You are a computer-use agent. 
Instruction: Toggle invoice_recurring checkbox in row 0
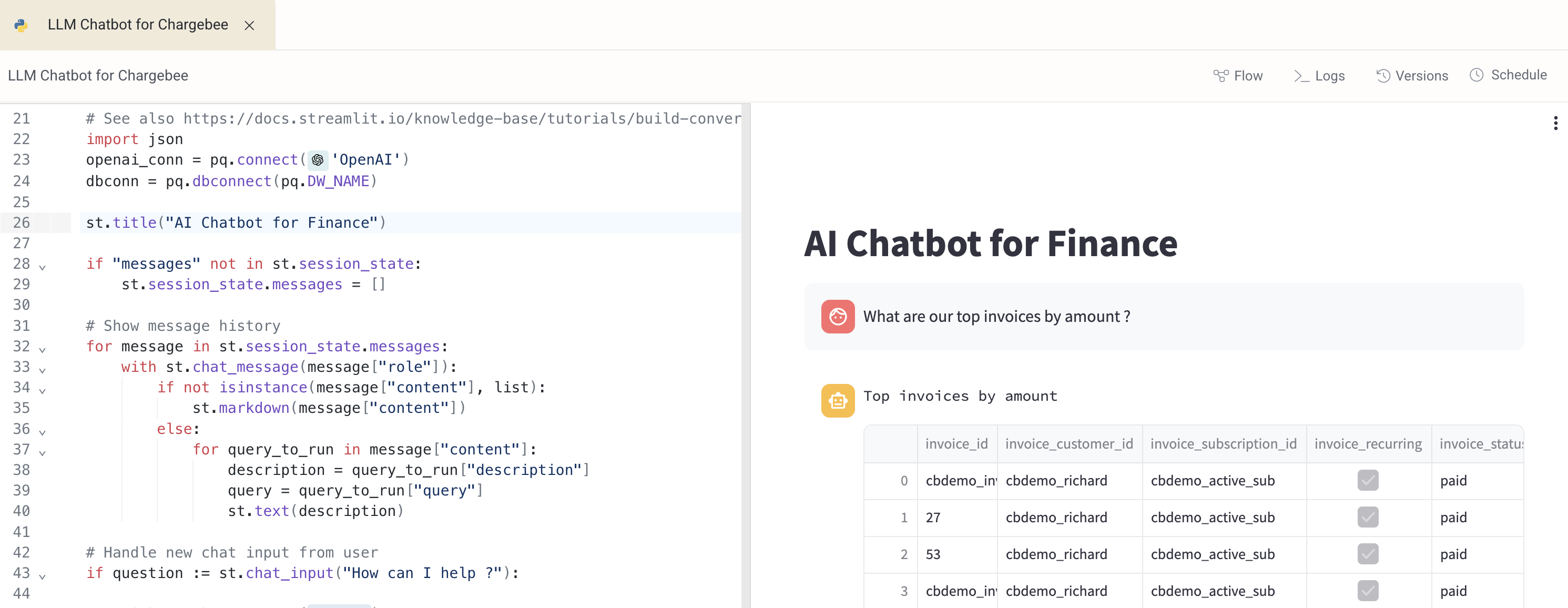point(1368,480)
